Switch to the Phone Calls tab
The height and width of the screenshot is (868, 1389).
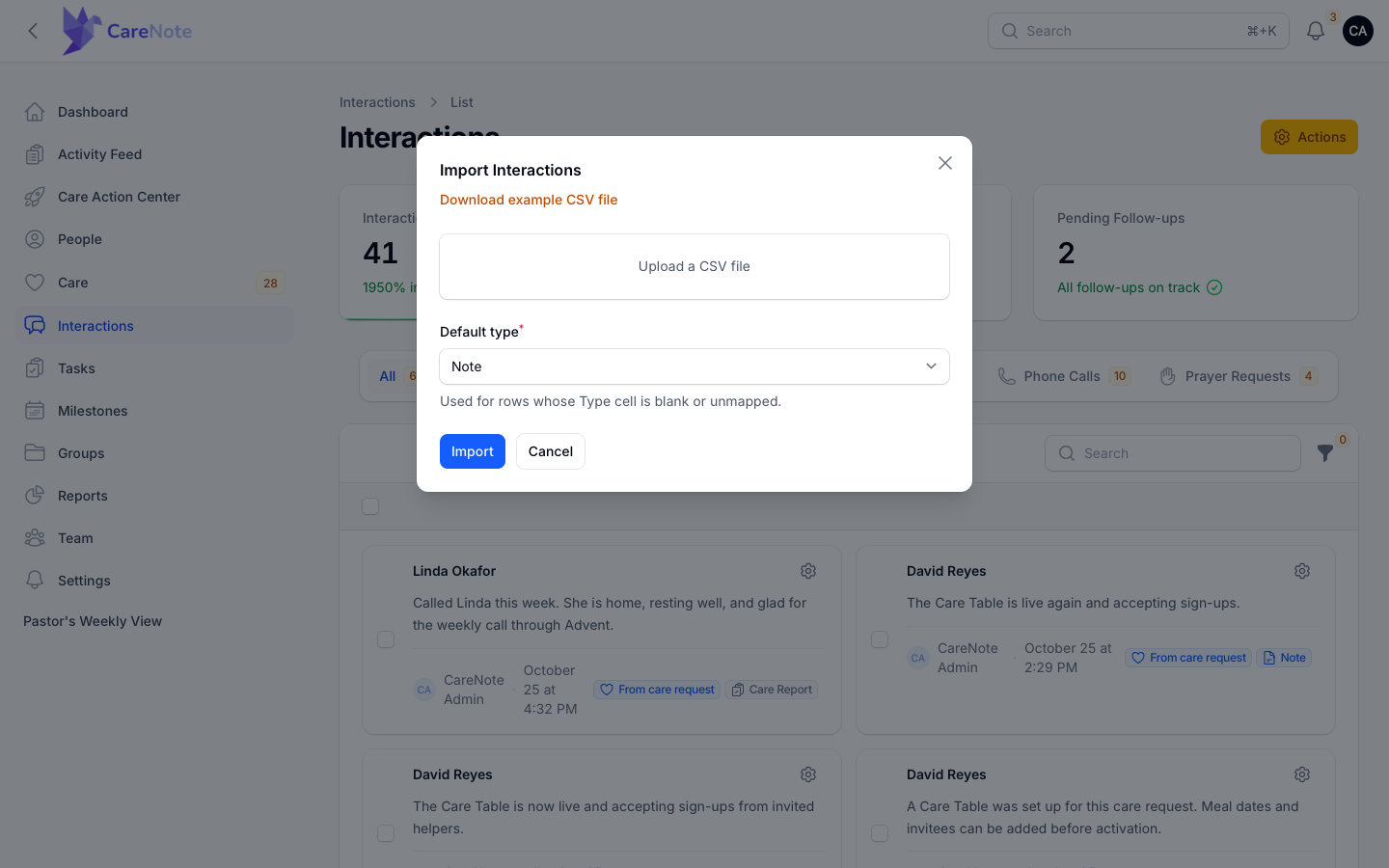1063,376
